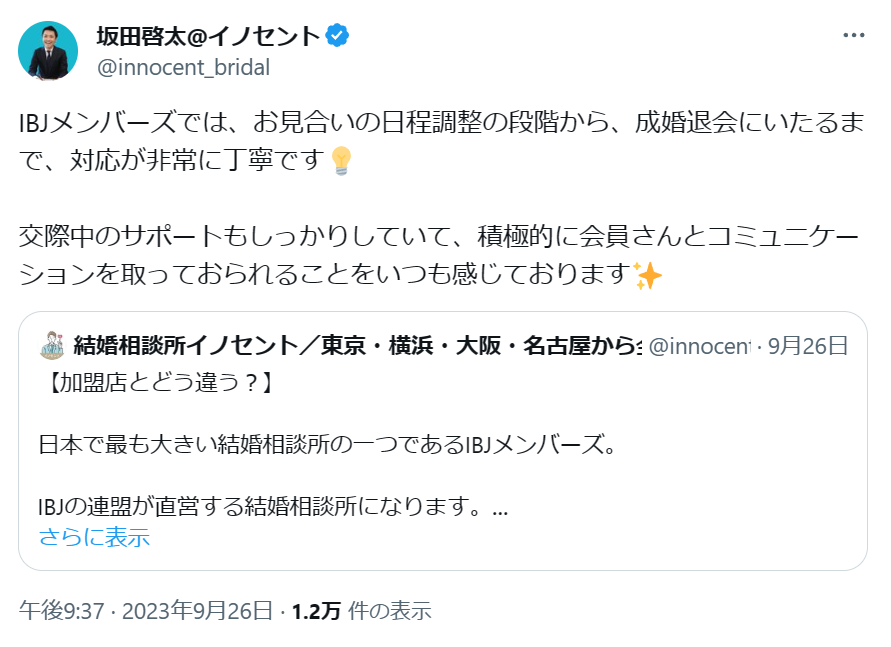The image size is (891, 647).
Task: Select the quoted post's small avatar
Action: pos(51,346)
